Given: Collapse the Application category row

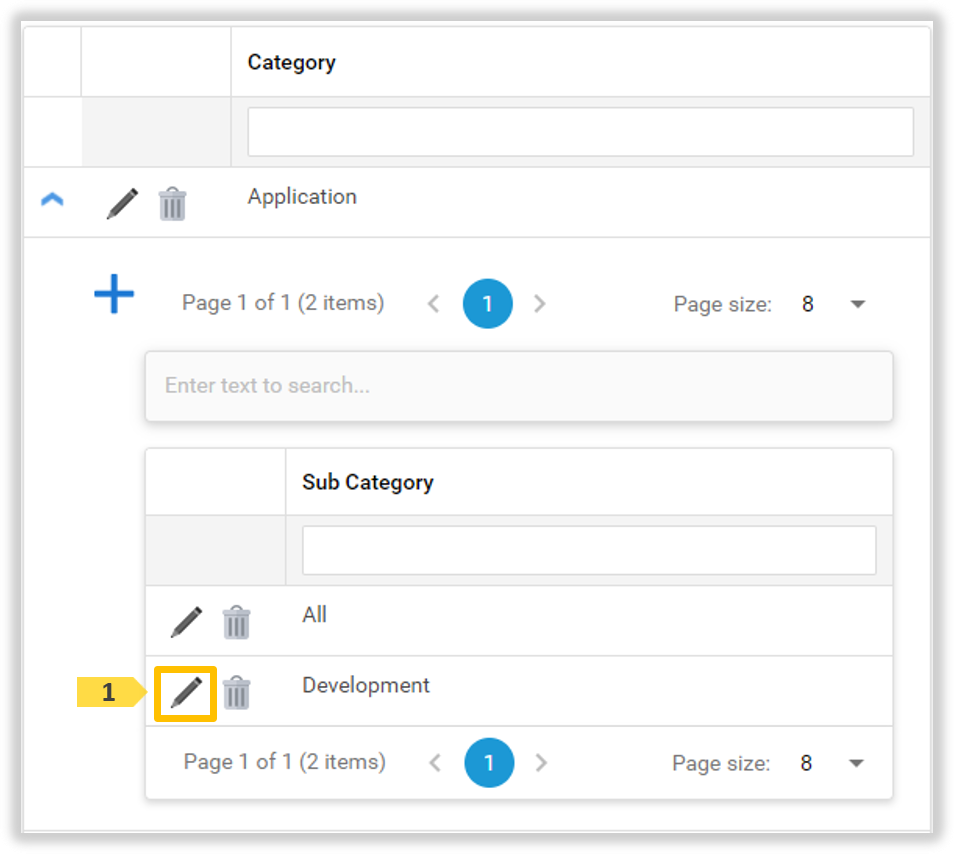Looking at the screenshot, I should 52,199.
